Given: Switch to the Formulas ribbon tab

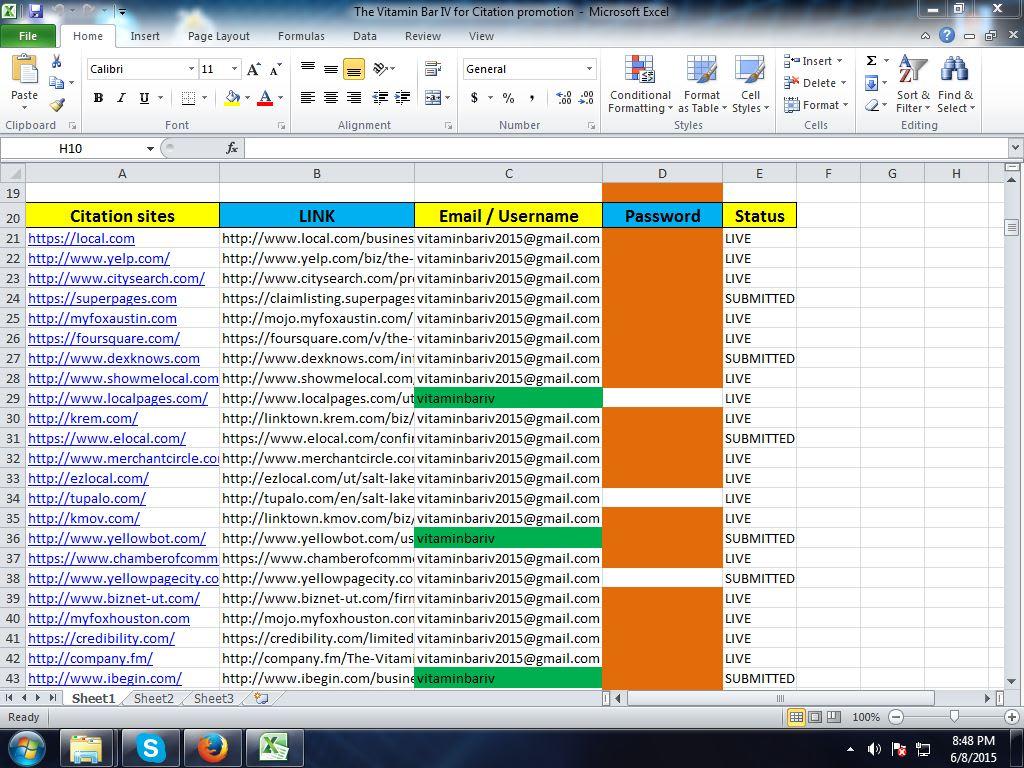Looking at the screenshot, I should click(x=301, y=36).
